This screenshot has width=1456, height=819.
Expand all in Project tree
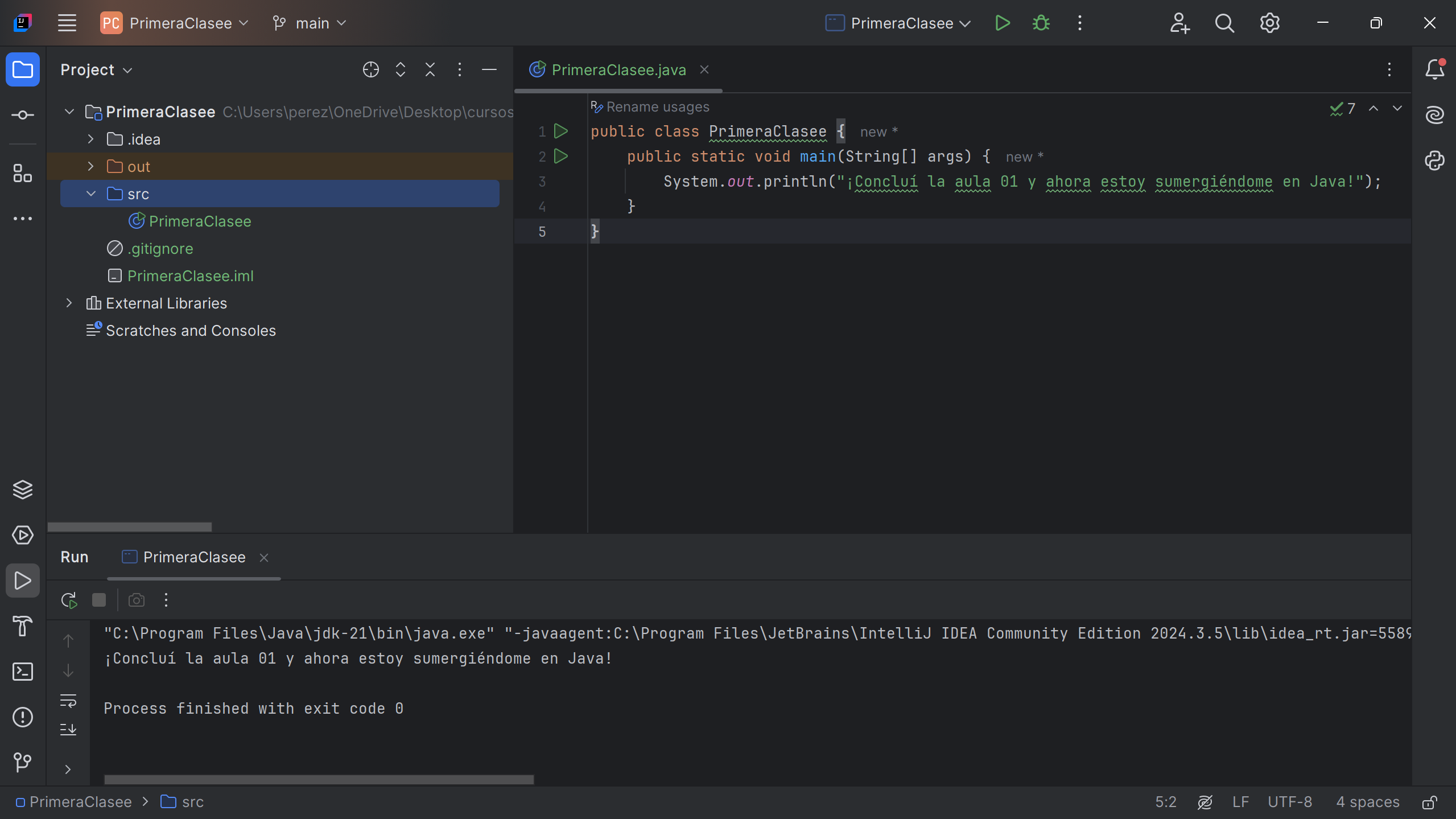pos(401,69)
